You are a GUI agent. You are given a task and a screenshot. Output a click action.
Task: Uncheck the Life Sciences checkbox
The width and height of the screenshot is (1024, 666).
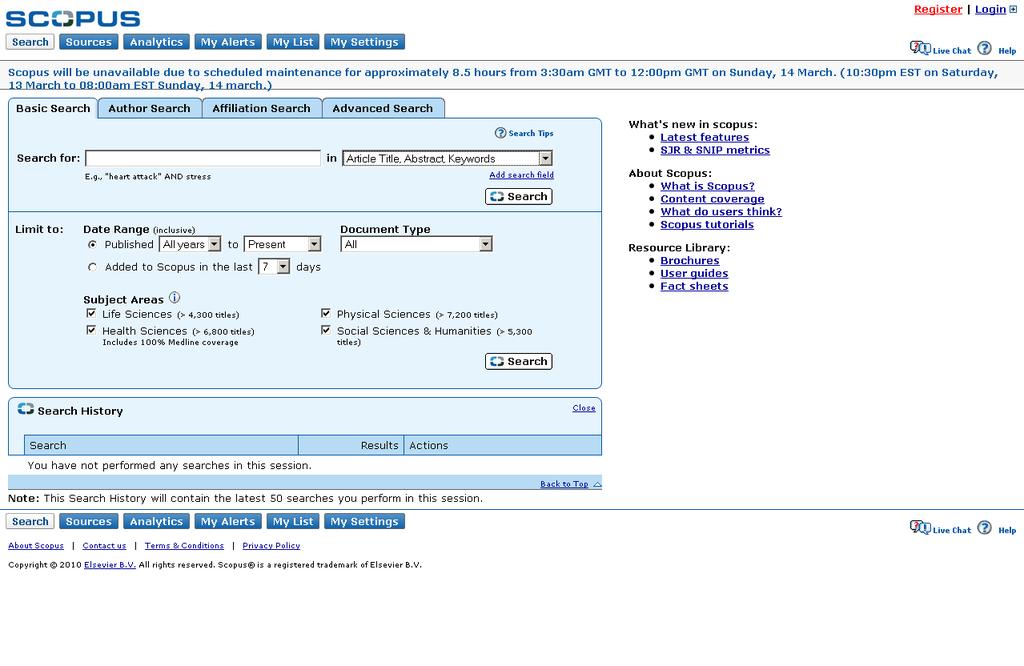tap(91, 313)
